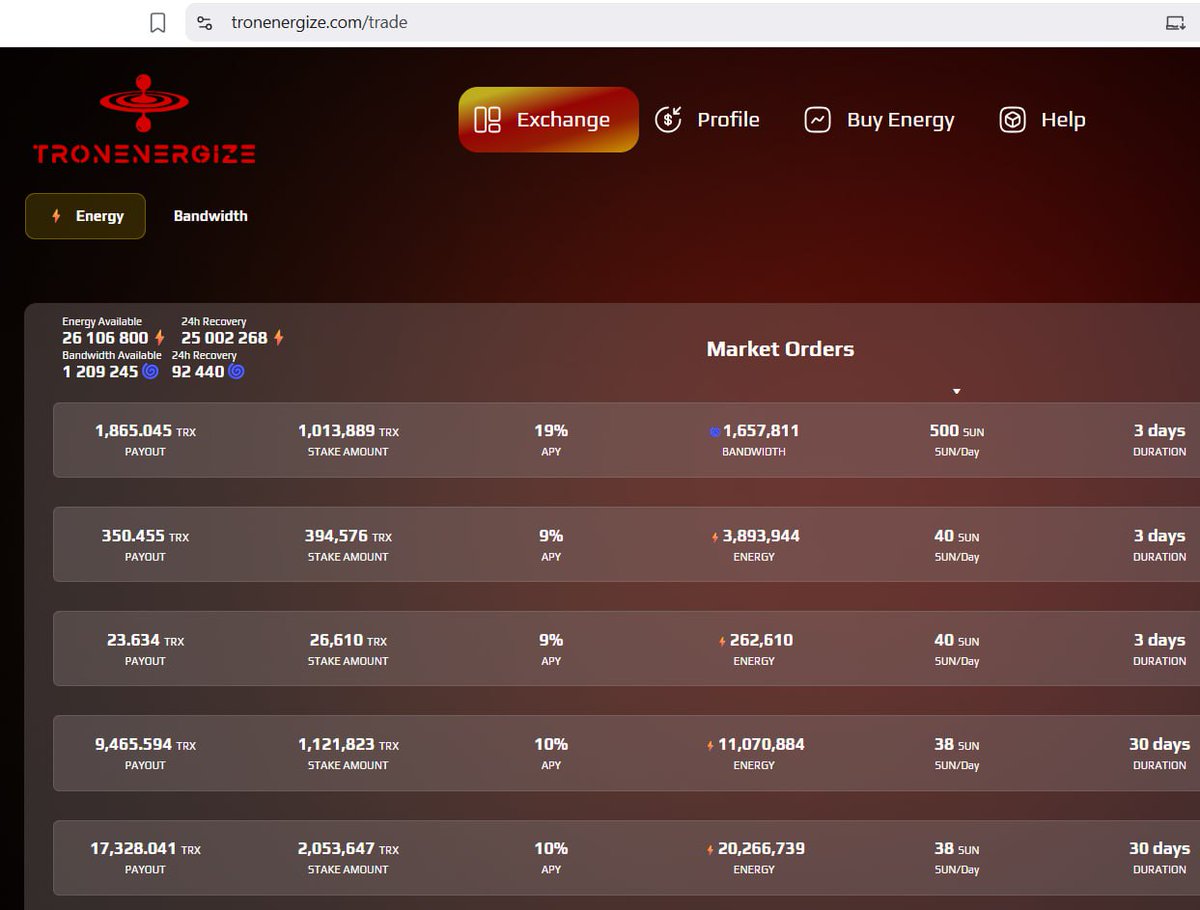1200x910 pixels.
Task: Click Bandwidth Available value 1 209 245
Action: [x=100, y=371]
